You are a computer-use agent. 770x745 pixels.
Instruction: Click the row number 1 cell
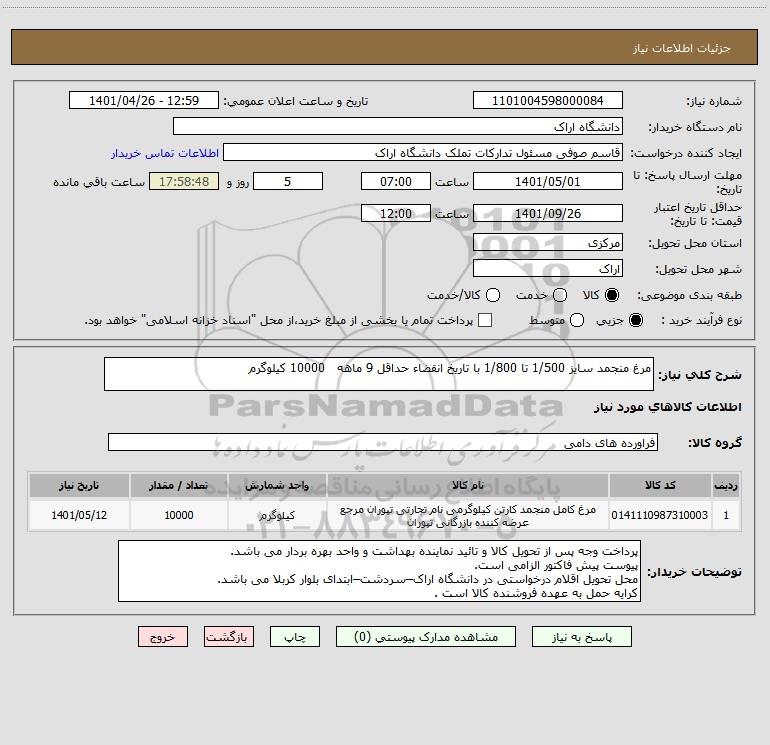point(726,515)
